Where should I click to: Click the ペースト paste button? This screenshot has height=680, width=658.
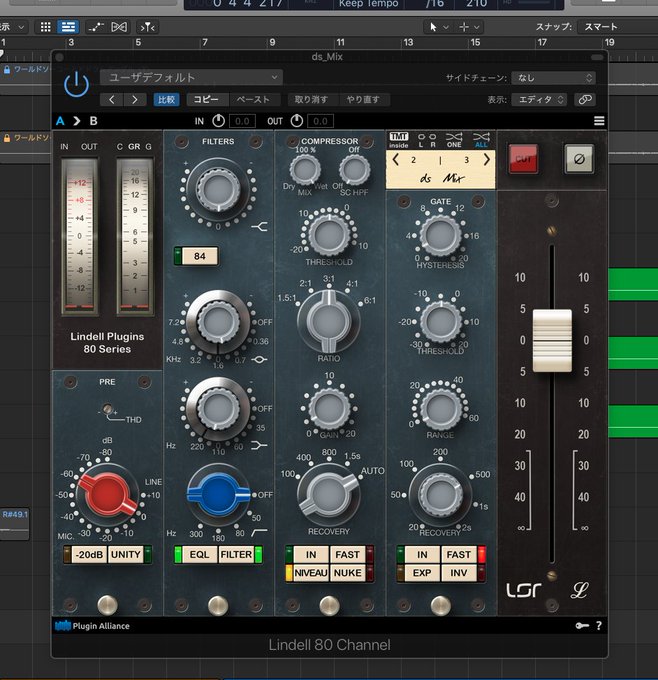(x=253, y=100)
